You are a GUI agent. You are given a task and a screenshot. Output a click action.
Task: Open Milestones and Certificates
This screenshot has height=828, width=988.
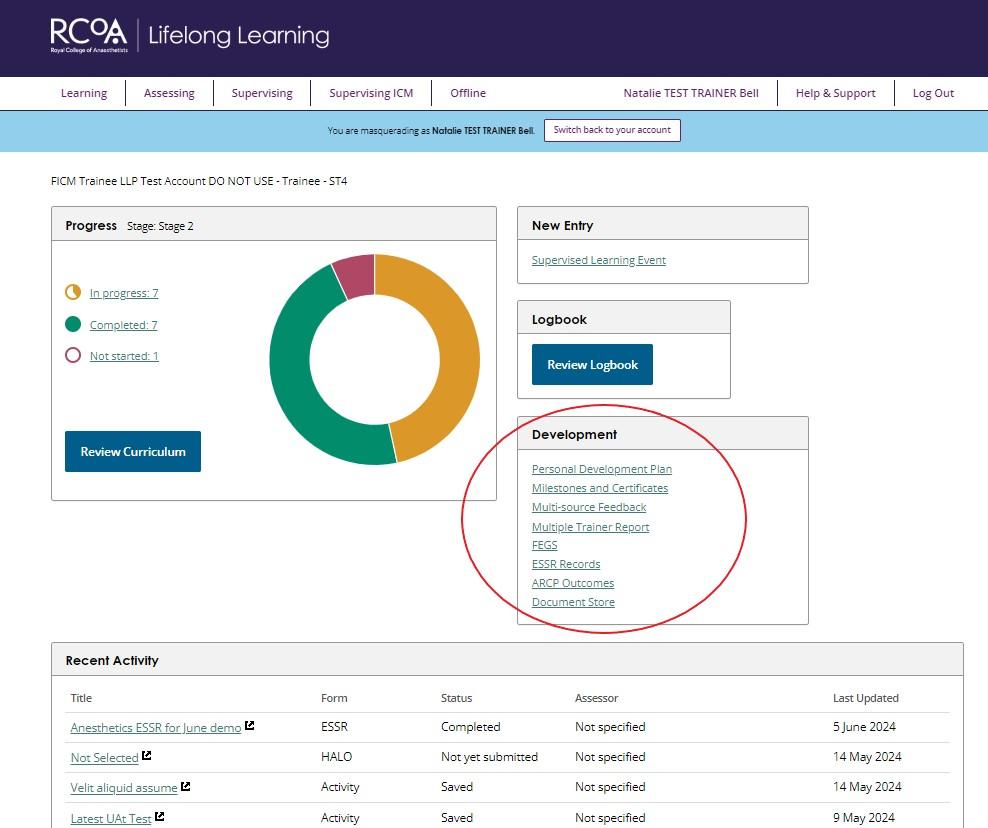[600, 488]
